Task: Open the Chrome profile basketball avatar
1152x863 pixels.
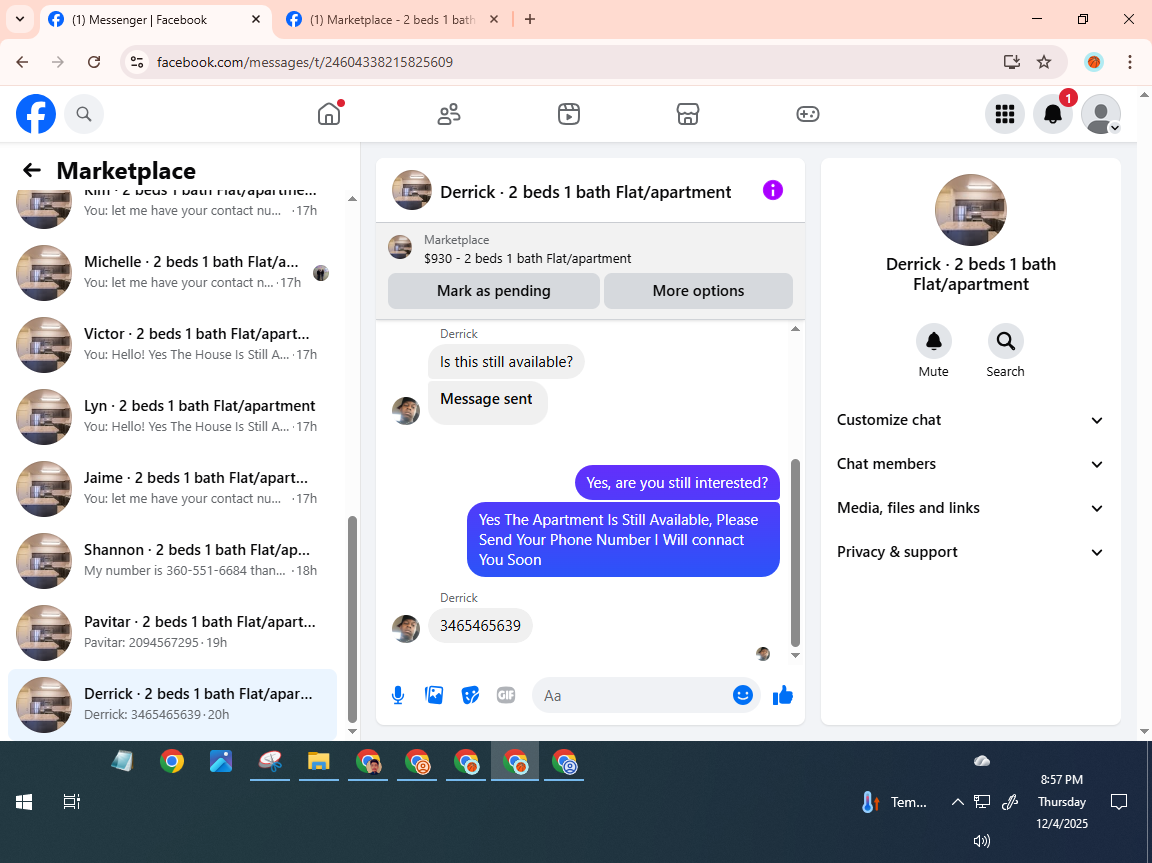Action: (1094, 62)
